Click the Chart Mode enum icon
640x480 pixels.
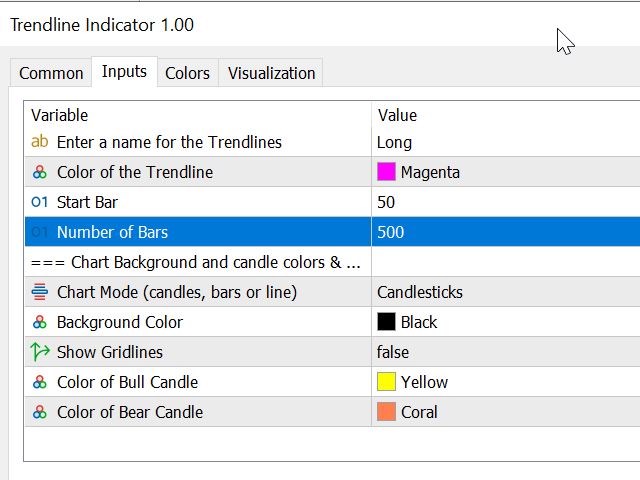(40, 292)
